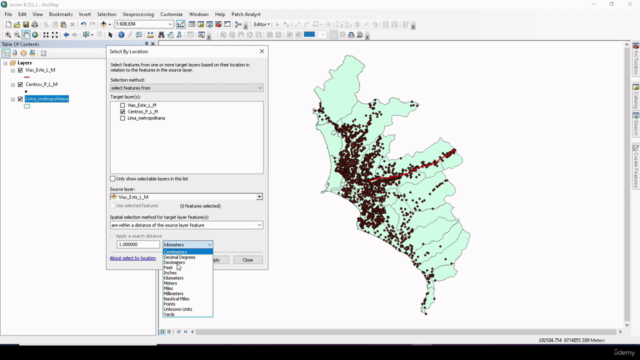640x360 pixels.
Task: Check Vias_Este_L_M as target layer
Action: click(x=122, y=105)
